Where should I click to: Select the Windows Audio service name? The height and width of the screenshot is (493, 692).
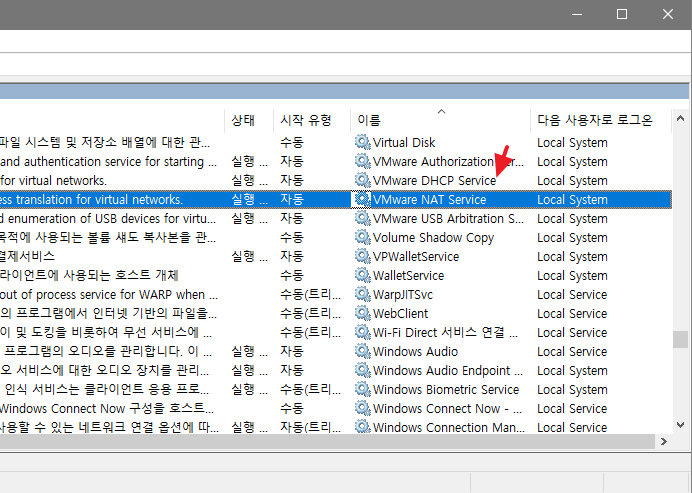click(415, 351)
